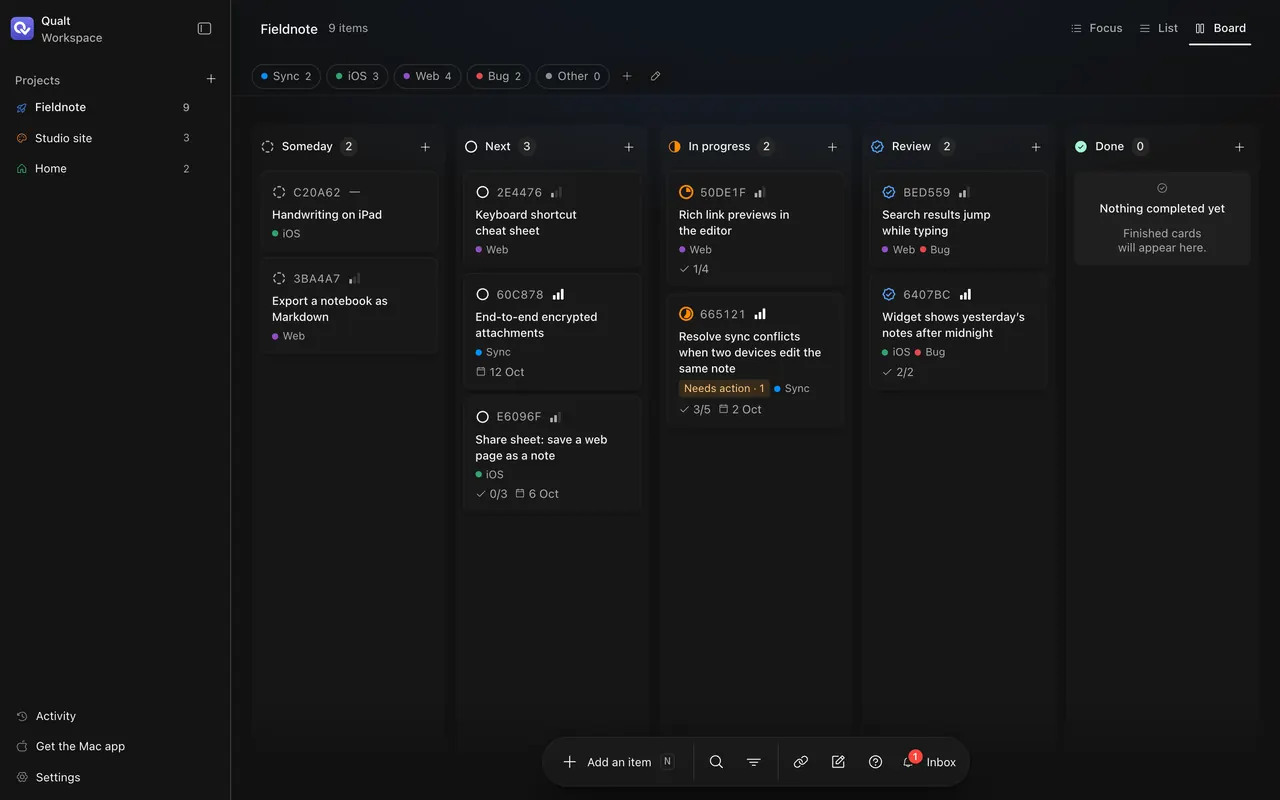Toggle the Other tag filter chip
The width and height of the screenshot is (1280, 800).
point(573,76)
